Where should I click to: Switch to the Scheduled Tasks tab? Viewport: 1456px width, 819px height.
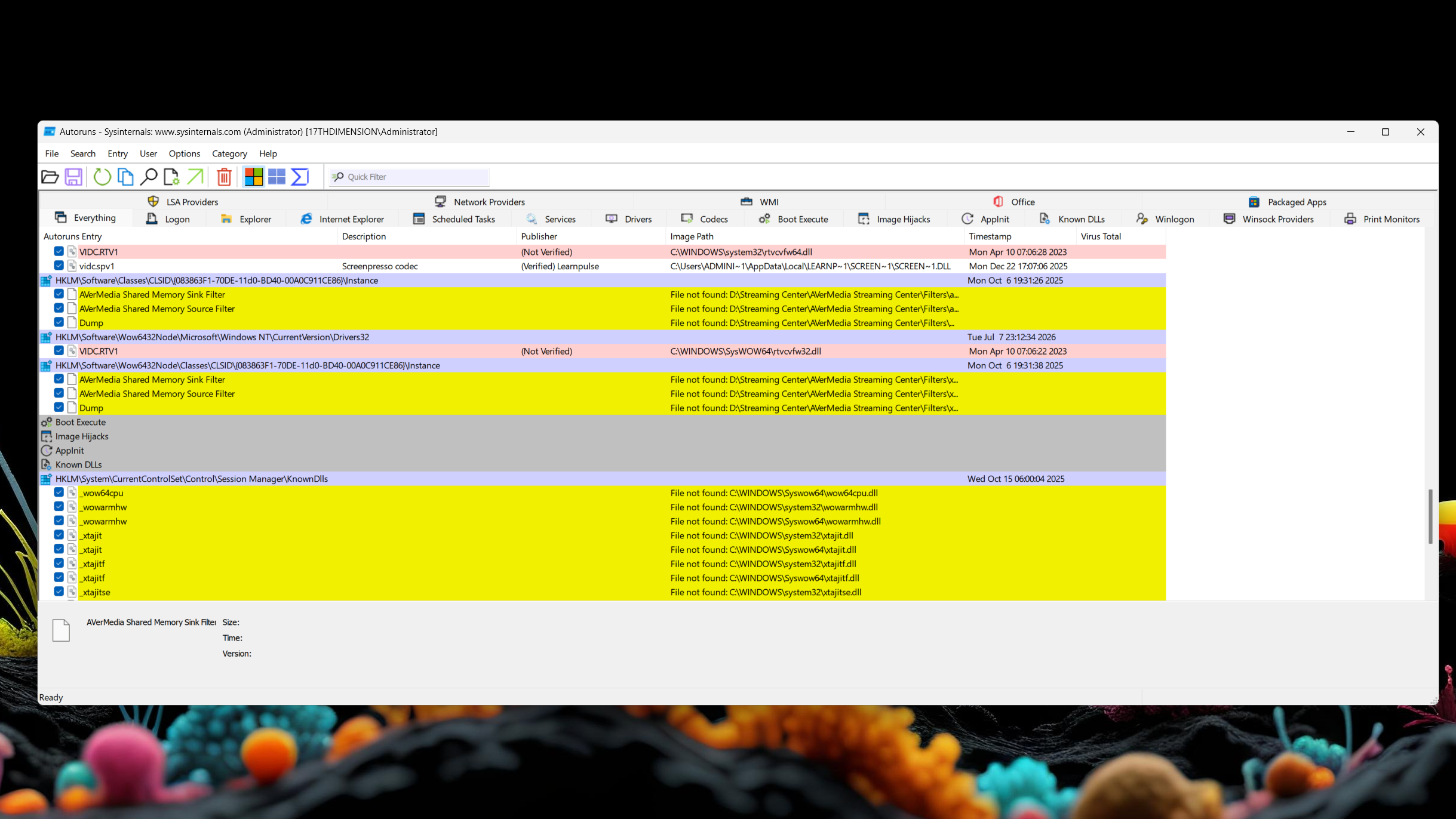pos(454,219)
